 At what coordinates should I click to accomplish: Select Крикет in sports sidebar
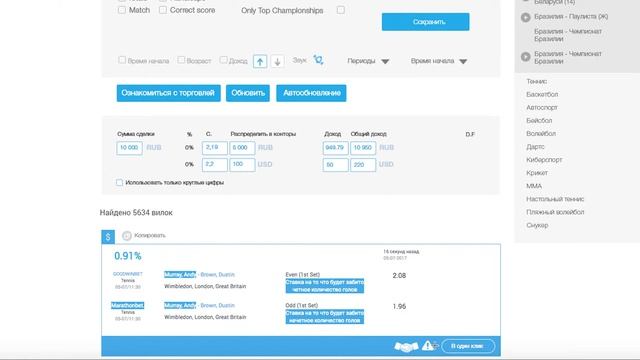(x=537, y=173)
